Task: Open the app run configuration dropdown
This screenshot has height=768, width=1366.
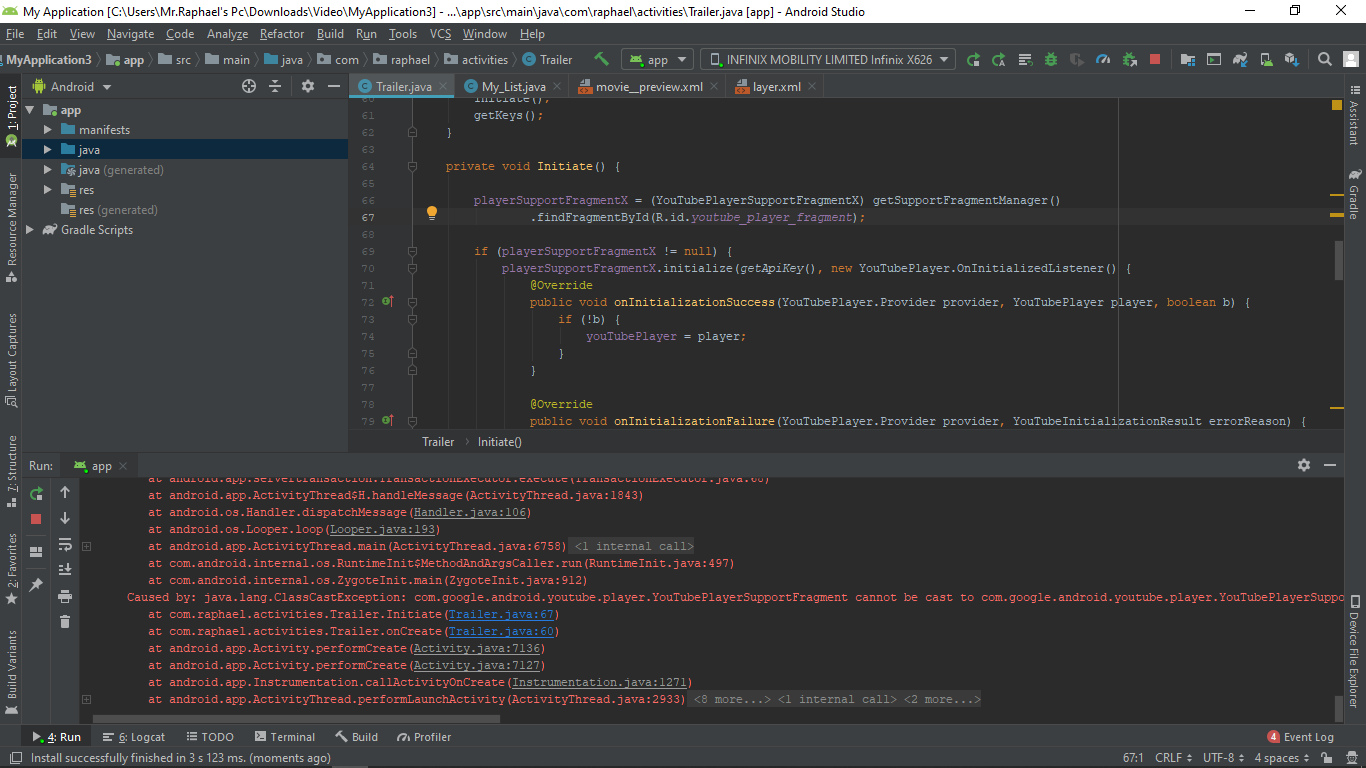Action: pos(657,60)
